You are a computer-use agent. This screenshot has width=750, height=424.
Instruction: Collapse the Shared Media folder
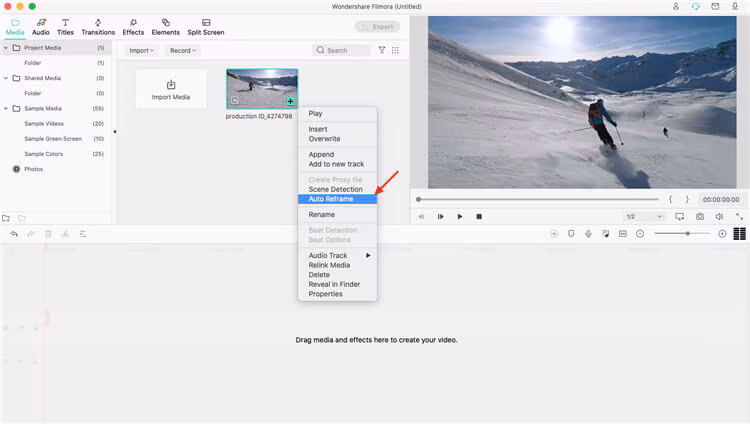[6, 78]
